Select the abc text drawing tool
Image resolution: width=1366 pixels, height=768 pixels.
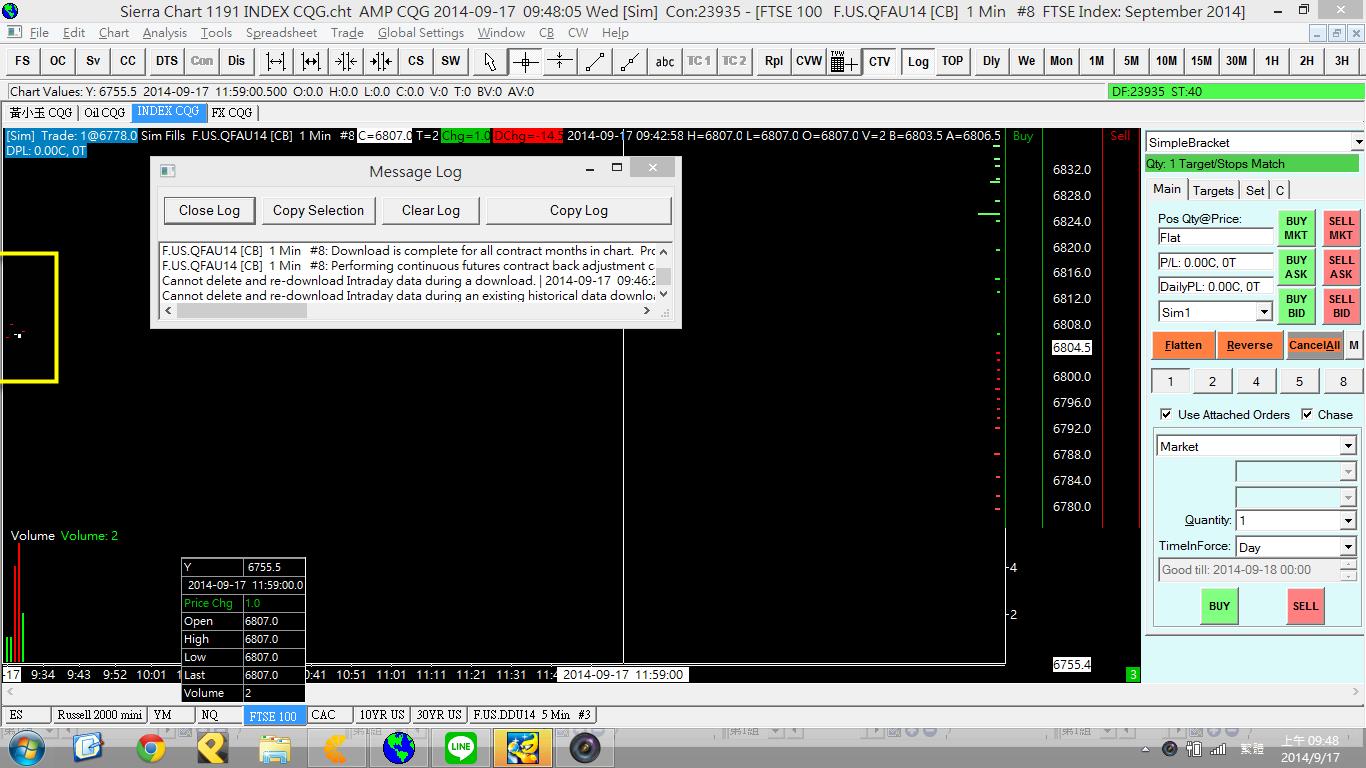pos(665,61)
